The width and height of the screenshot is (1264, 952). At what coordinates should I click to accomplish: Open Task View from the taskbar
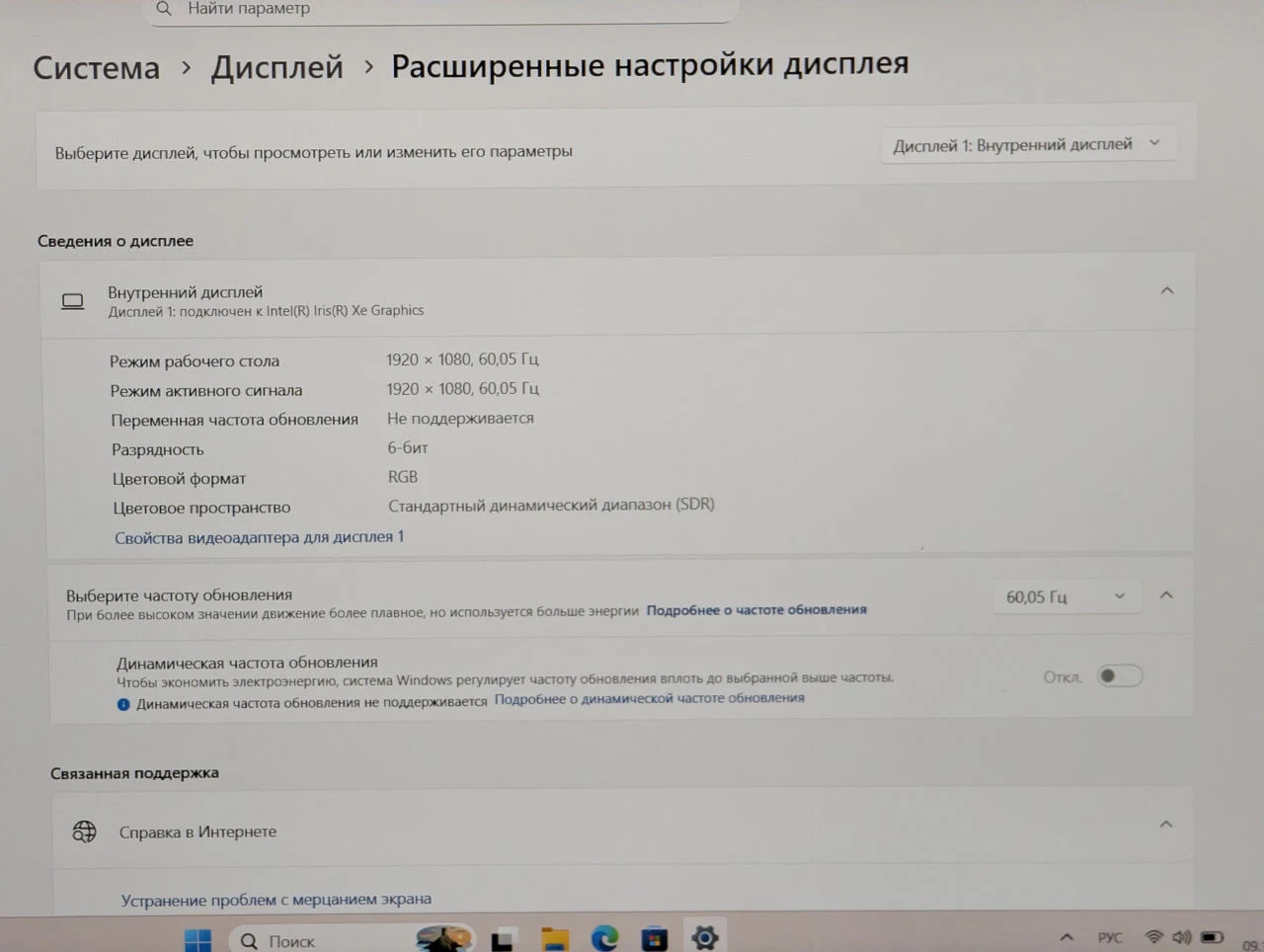coord(503,941)
